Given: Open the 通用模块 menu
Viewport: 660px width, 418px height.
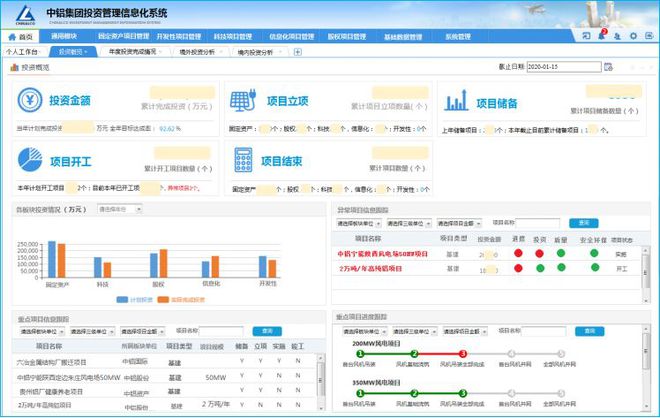Looking at the screenshot, I should [x=64, y=36].
